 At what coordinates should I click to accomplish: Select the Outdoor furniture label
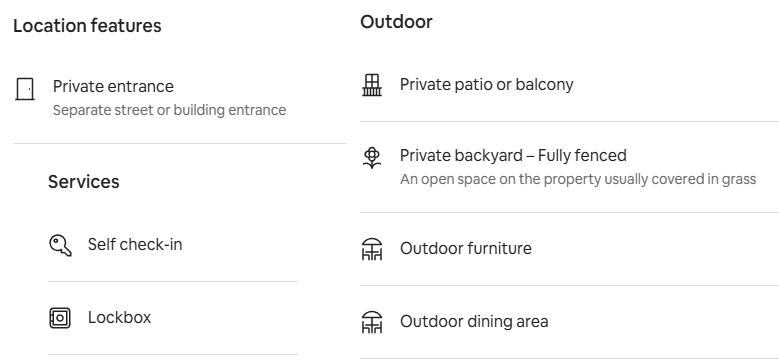tap(466, 248)
